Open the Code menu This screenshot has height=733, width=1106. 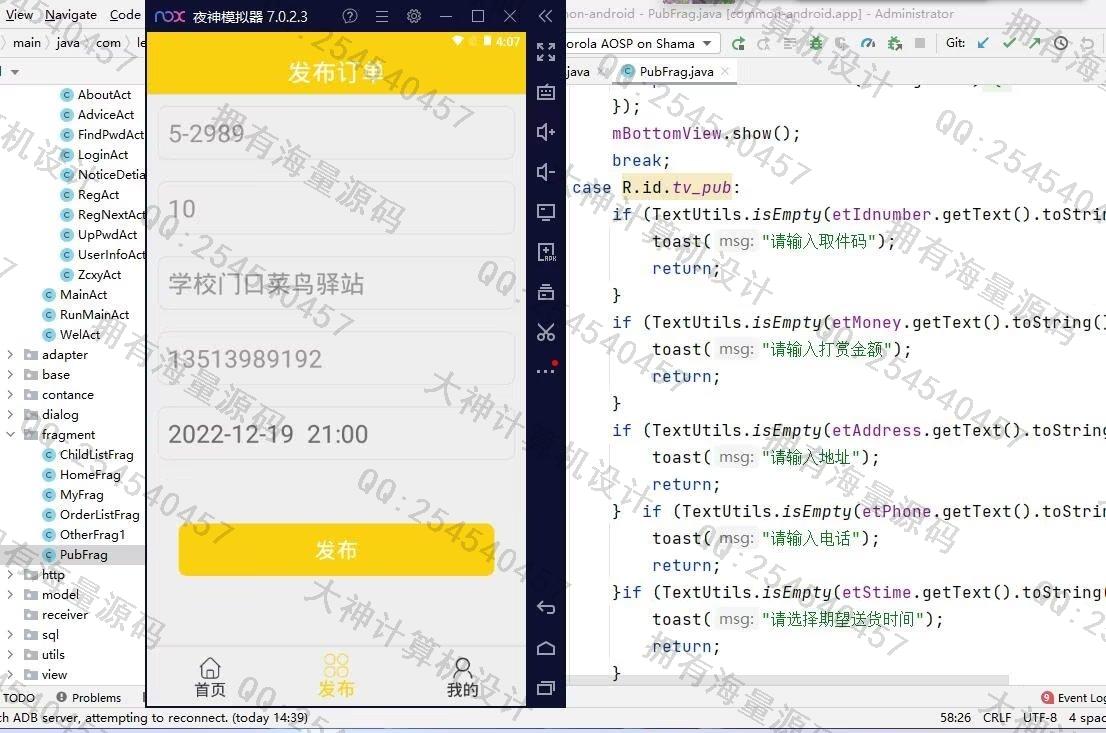(x=125, y=14)
